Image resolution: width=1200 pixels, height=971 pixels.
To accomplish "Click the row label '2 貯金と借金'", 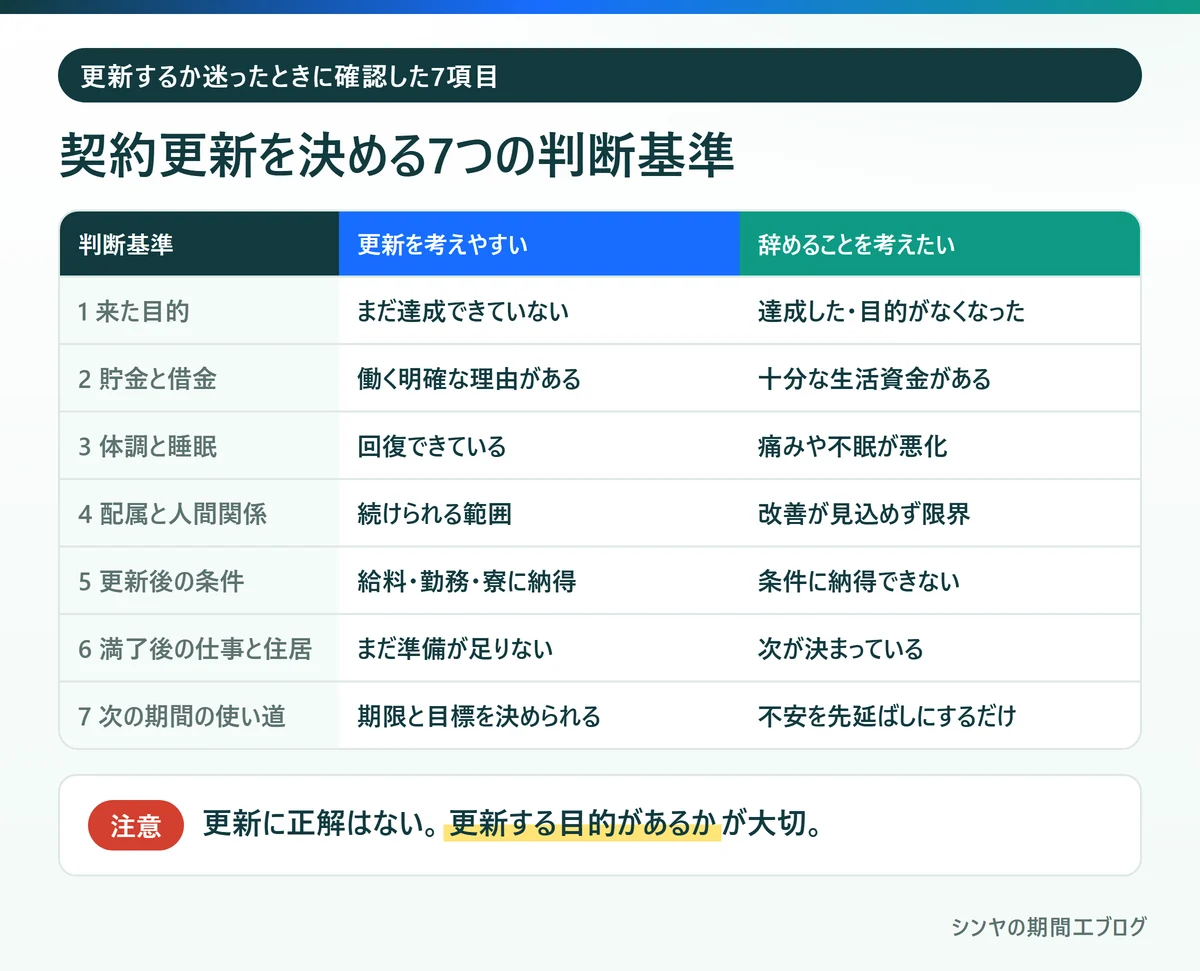I will (x=199, y=379).
